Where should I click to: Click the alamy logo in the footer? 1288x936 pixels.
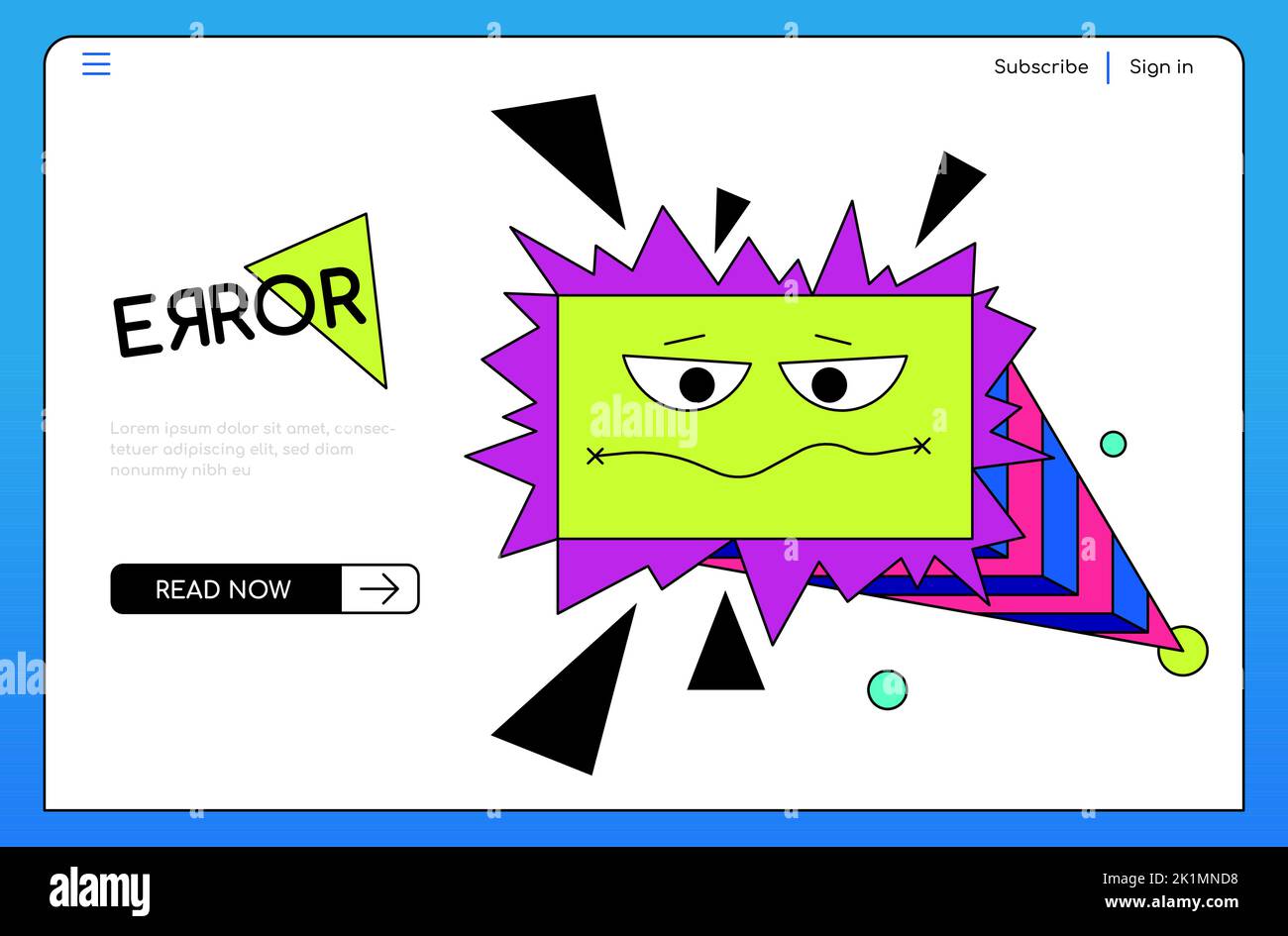coord(99,888)
